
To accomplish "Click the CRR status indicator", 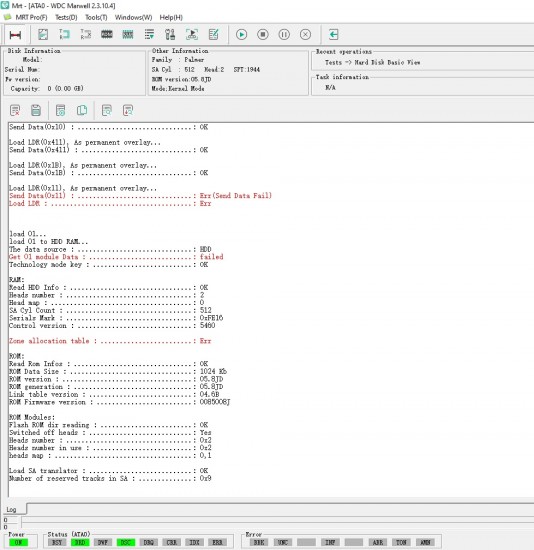I will (172, 542).
